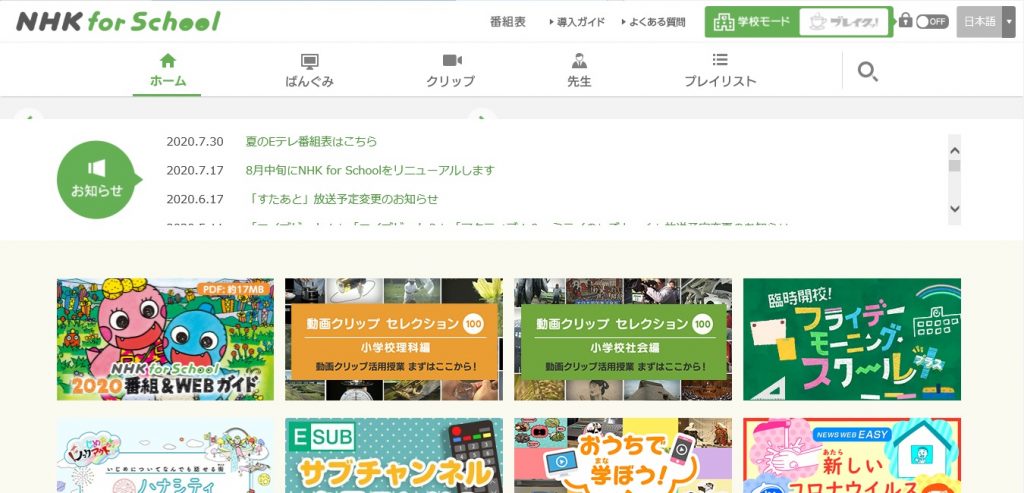This screenshot has width=1024, height=493.
Task: Open the ばんぐみ programs tab
Action: click(x=310, y=71)
